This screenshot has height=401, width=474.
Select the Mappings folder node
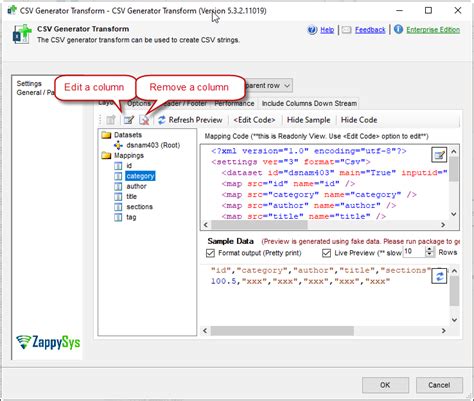[129, 156]
